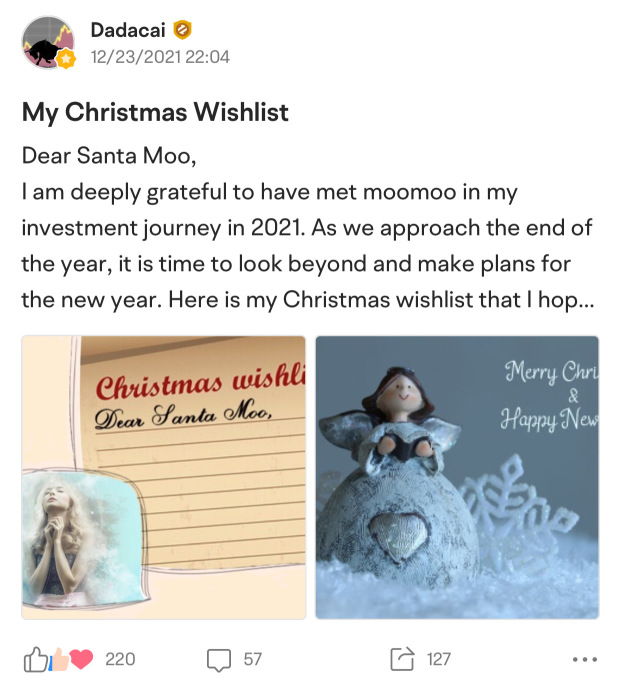Click the Dadacai username
This screenshot has height=699, width=621.
pyautogui.click(x=128, y=30)
